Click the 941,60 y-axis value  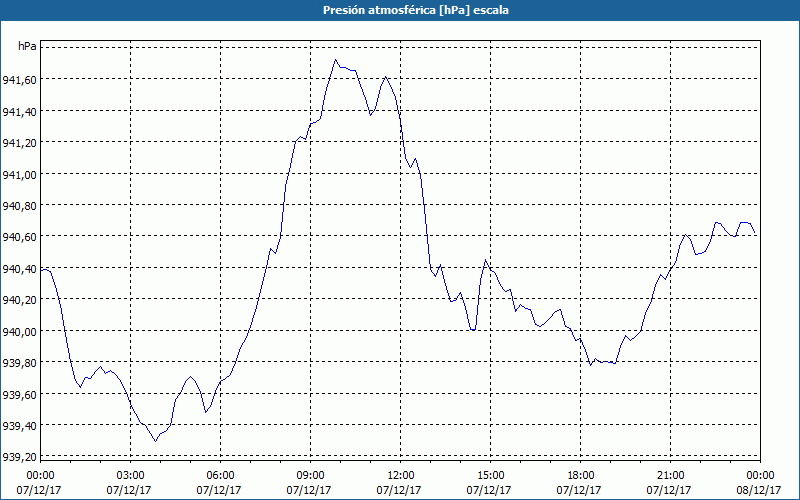click(x=19, y=80)
